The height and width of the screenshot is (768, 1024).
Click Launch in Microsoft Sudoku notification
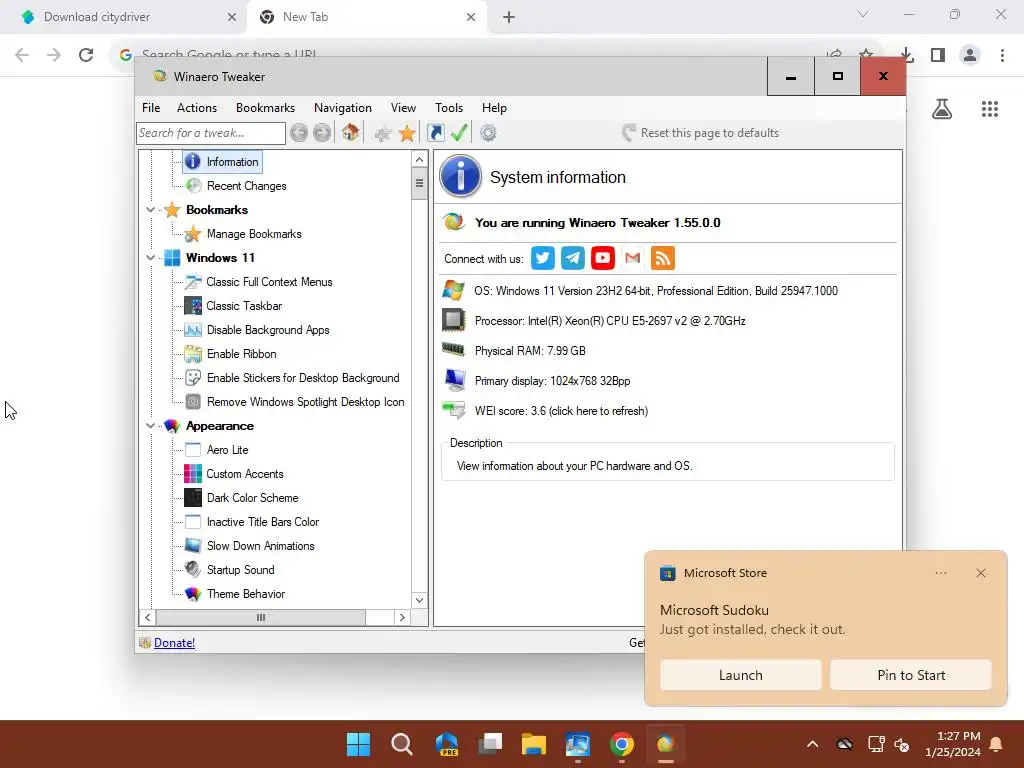pyautogui.click(x=741, y=675)
